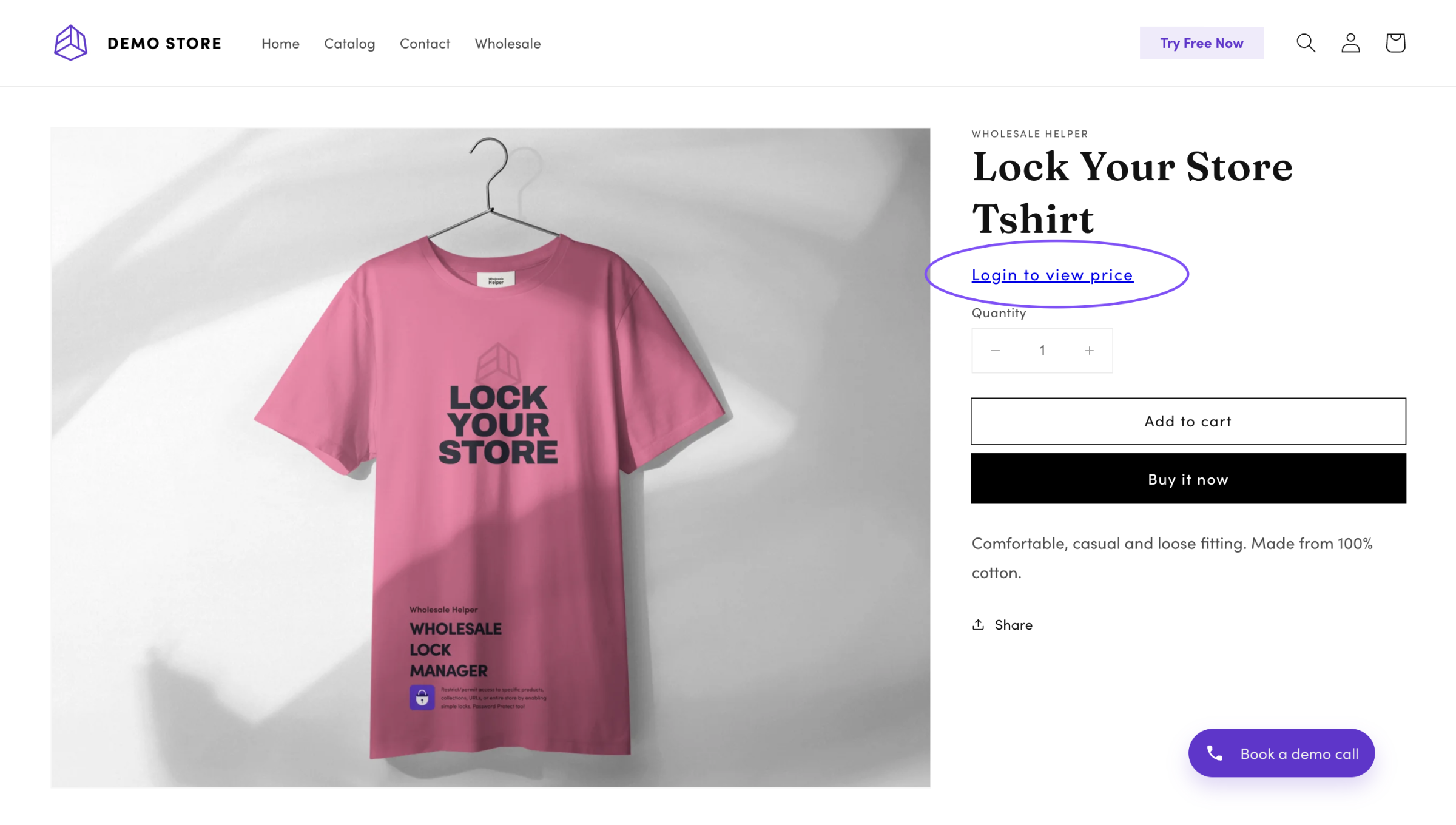The height and width of the screenshot is (825, 1456).
Task: Click the Demo Store cube logo
Action: tap(70, 43)
